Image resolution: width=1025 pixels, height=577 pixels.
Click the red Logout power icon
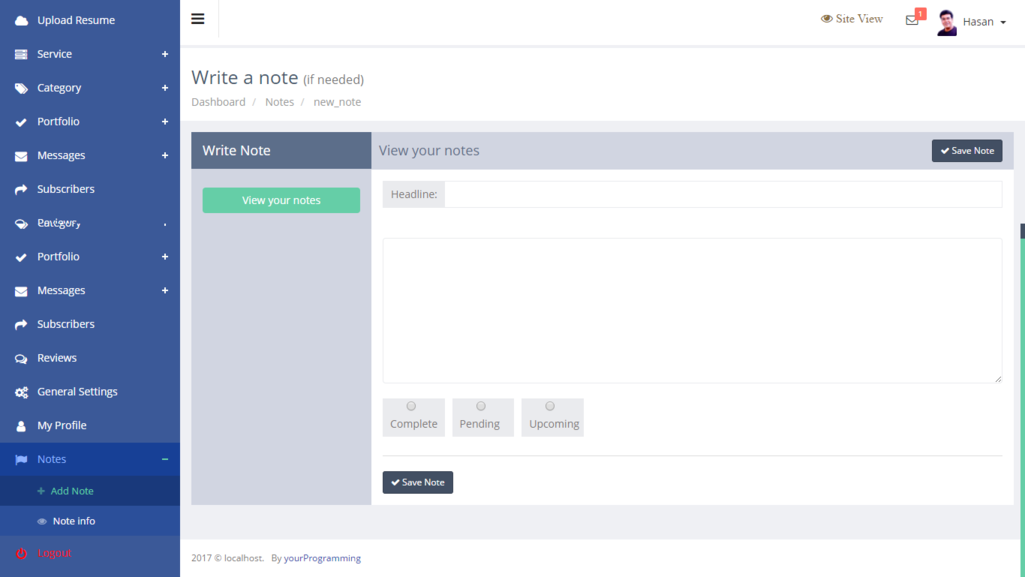tap(21, 553)
